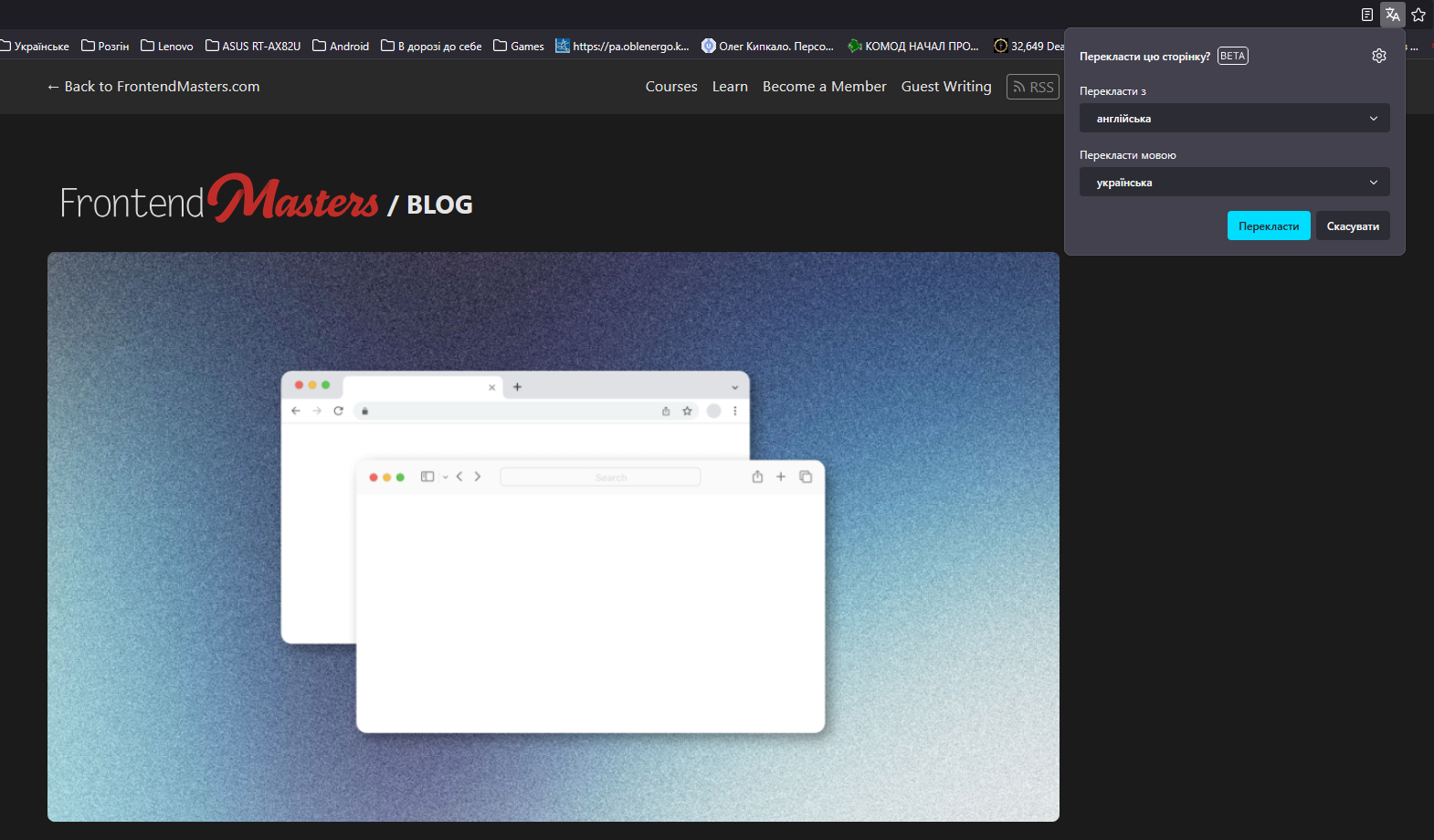1434x840 pixels.
Task: Open the 'Олег Кипкало' bookmark
Action: (x=767, y=46)
